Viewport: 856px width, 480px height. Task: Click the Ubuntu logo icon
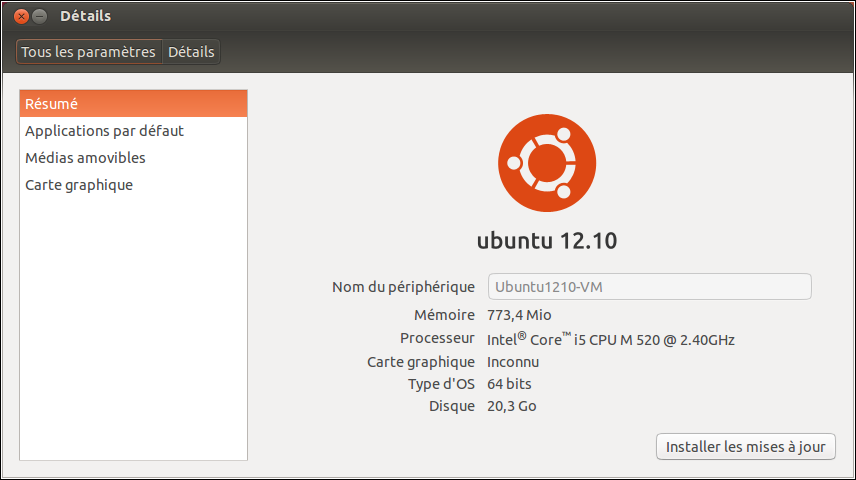(x=547, y=163)
